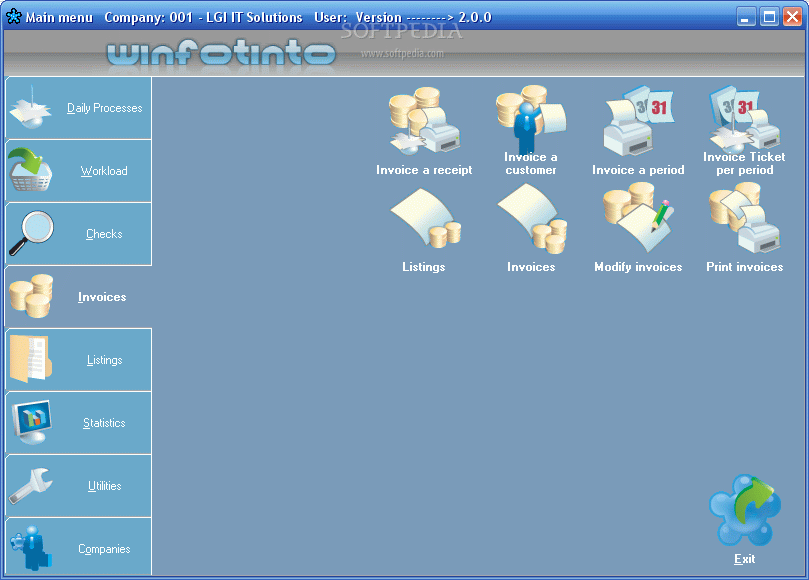Launch the Invoice a period icon
Viewport: 809px width, 580px height.
point(639,122)
